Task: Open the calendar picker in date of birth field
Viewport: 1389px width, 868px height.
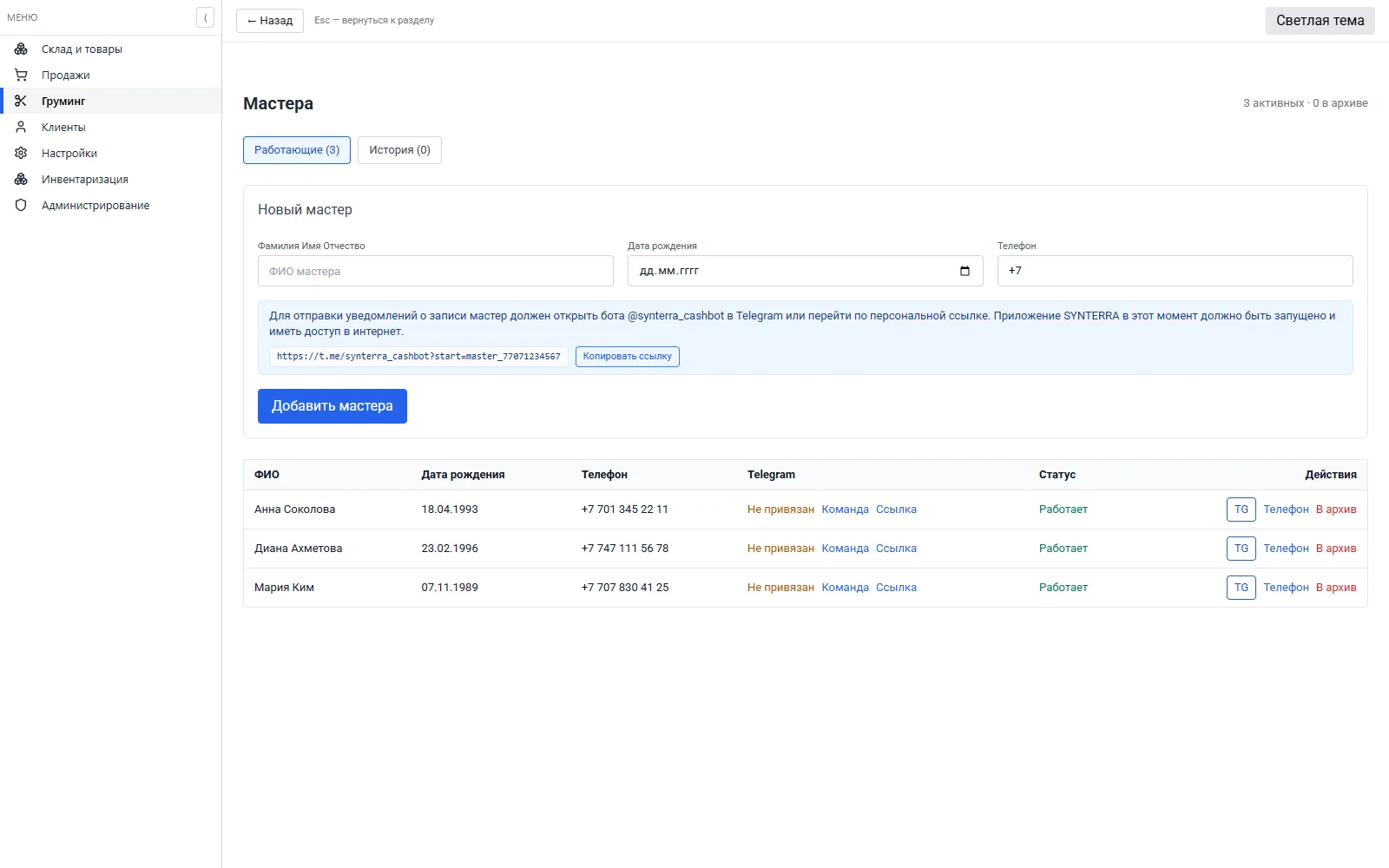Action: 964,271
